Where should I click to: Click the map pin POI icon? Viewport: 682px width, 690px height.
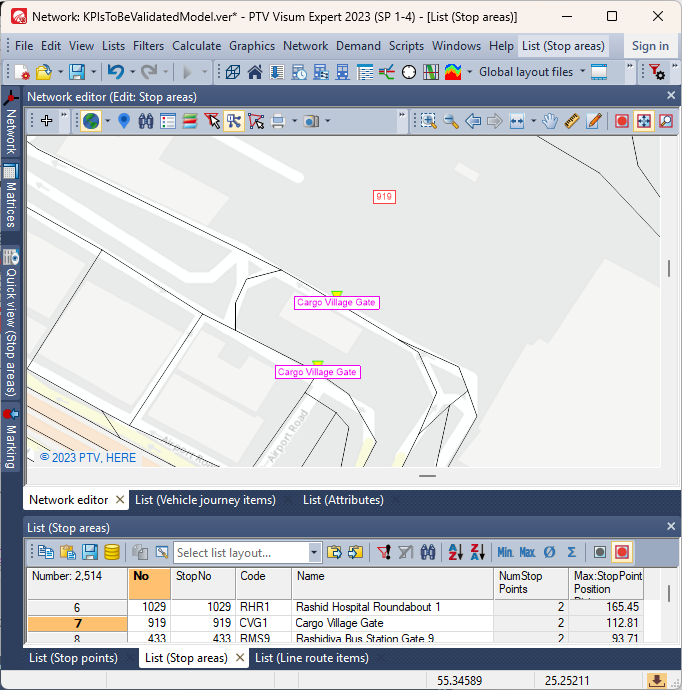pos(124,121)
